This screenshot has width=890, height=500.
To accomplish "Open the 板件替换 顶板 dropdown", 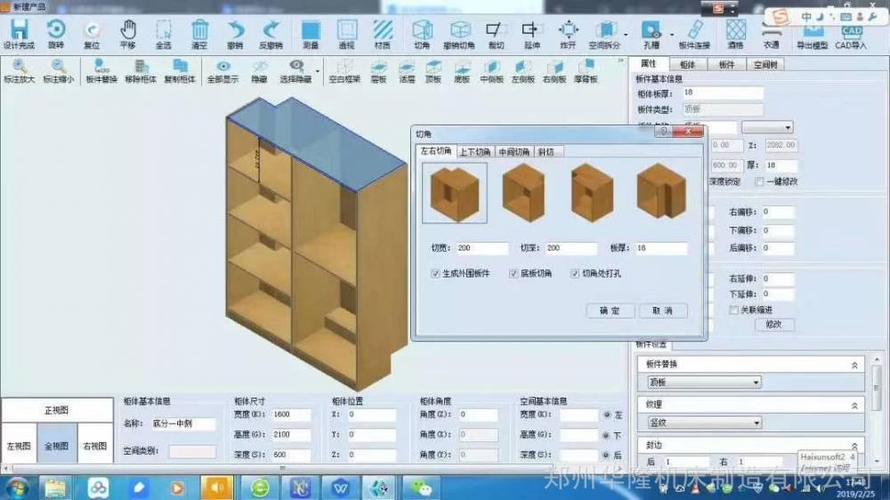I will tap(704, 383).
